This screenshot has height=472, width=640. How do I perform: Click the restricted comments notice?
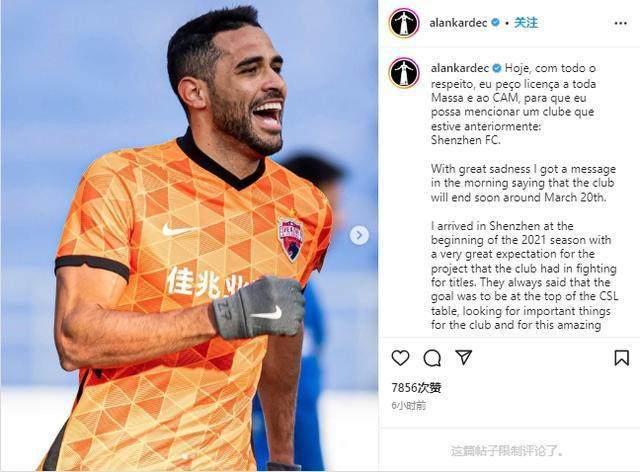509,451
